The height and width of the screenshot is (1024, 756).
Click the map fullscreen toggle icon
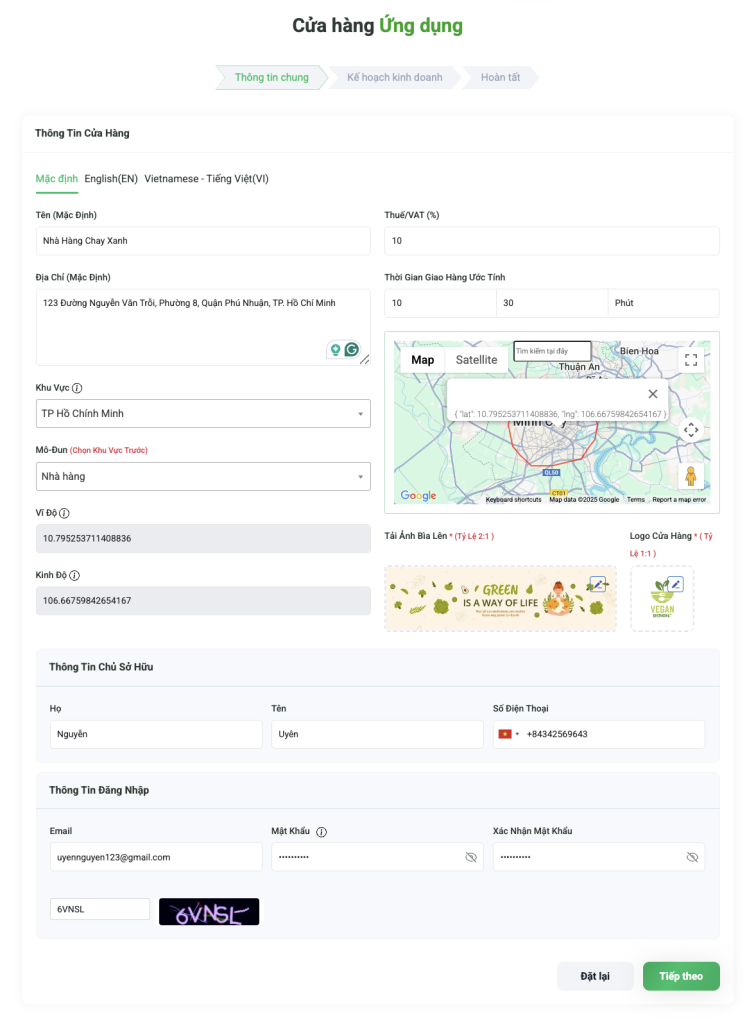tap(690, 359)
